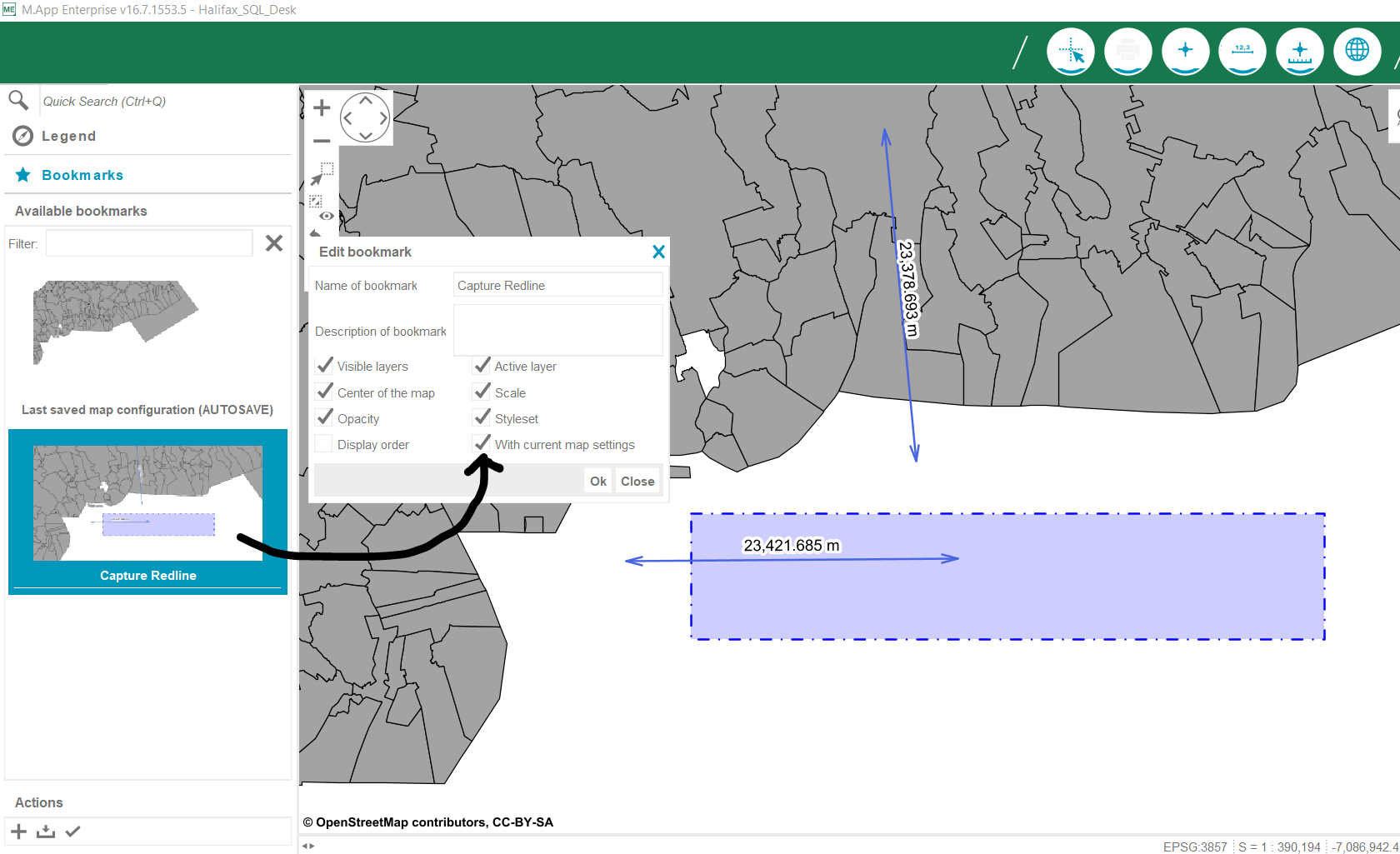This screenshot has width=1400, height=854.
Task: Switch to the Bookmarks panel
Action: [81, 175]
